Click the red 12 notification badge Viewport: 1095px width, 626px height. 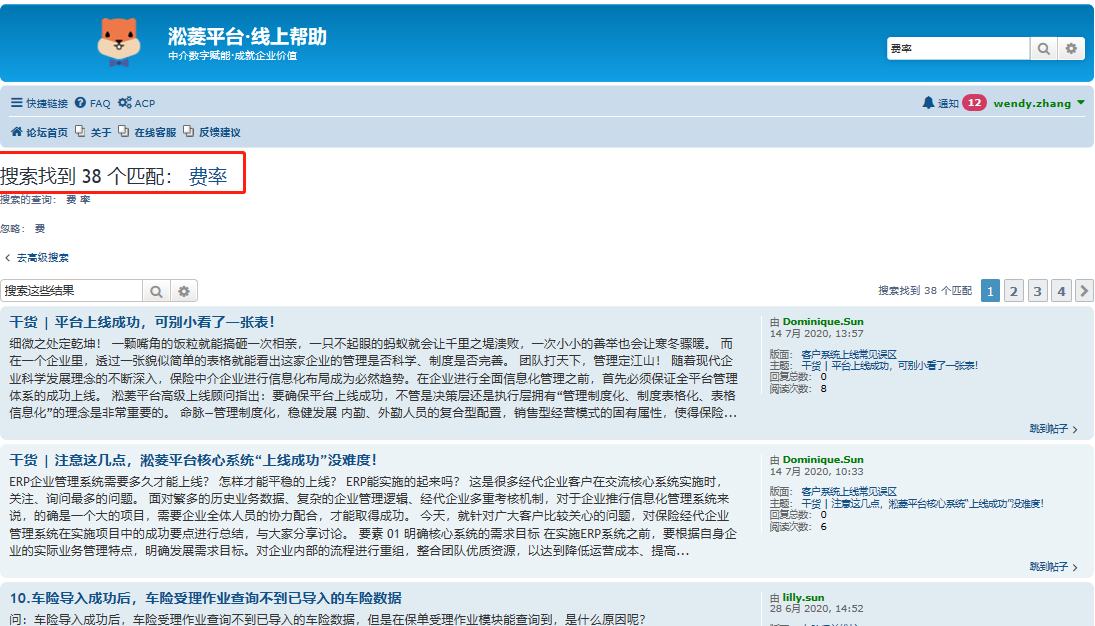[974, 103]
